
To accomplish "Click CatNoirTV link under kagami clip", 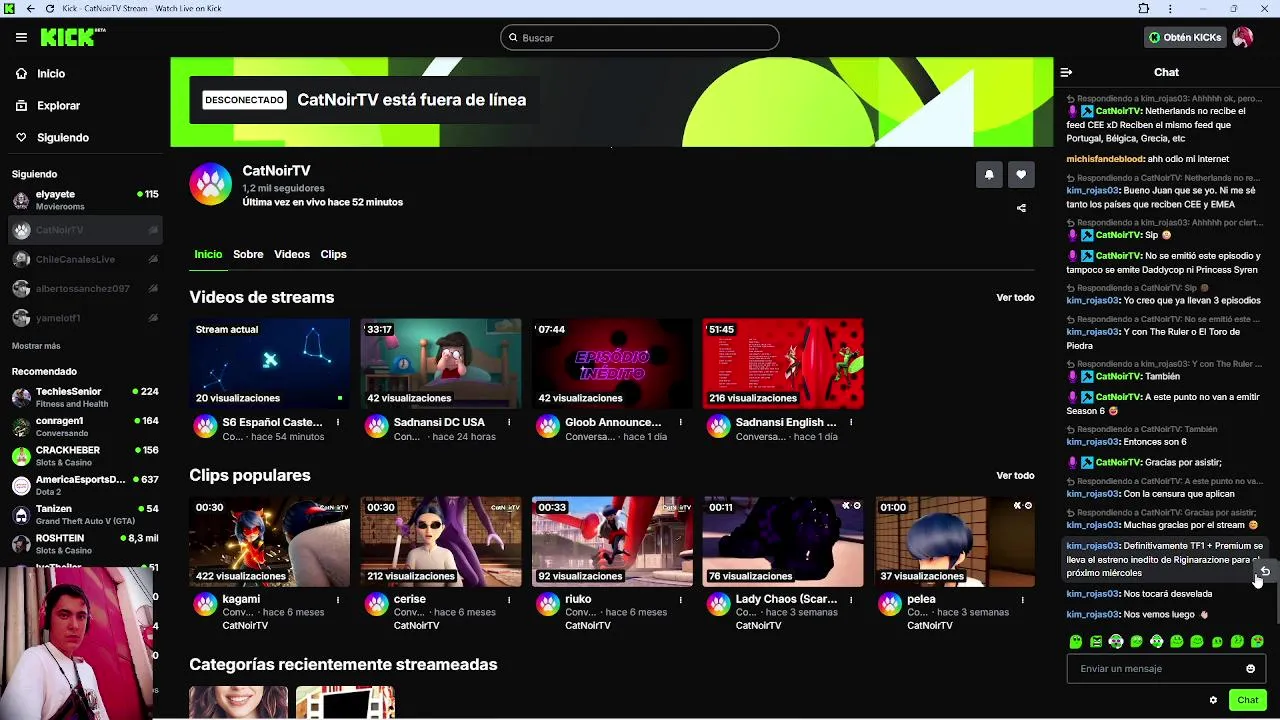I will coord(245,625).
